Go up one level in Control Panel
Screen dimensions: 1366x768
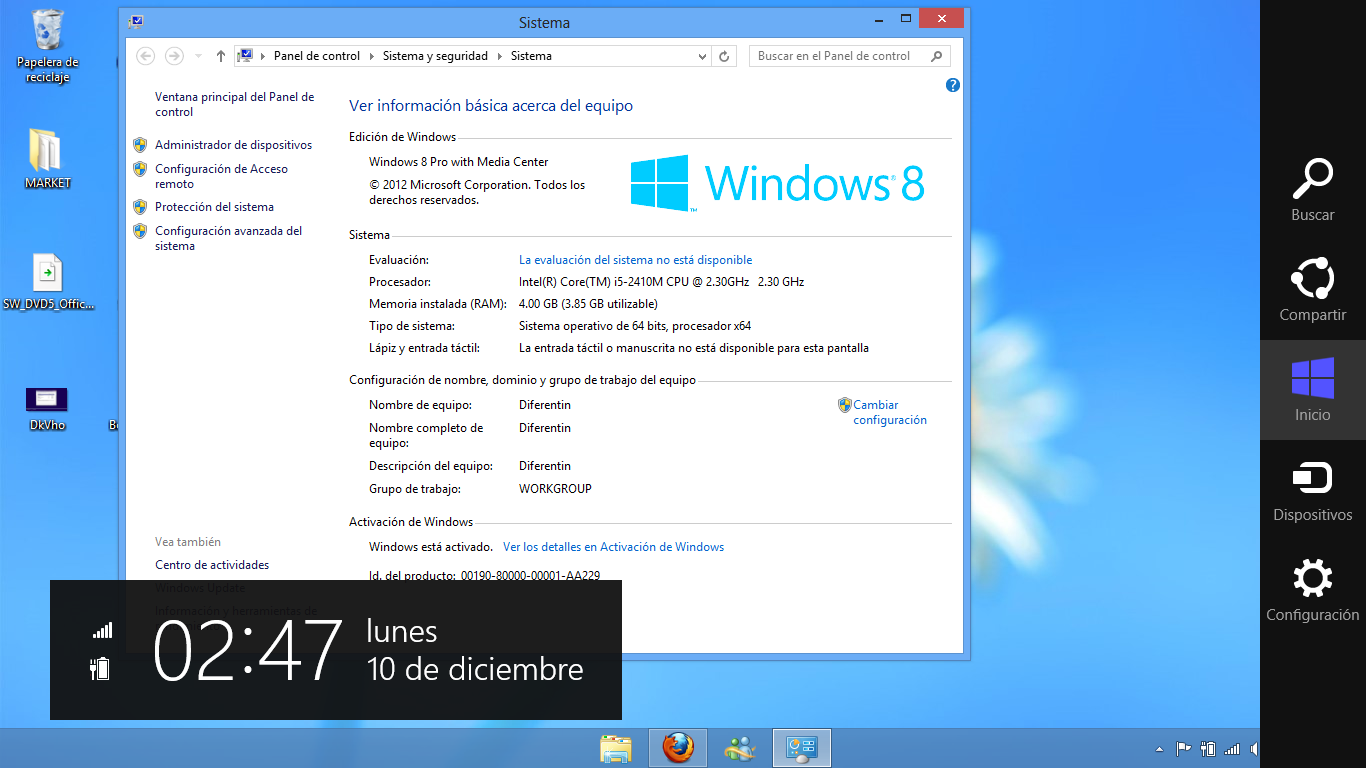click(221, 56)
